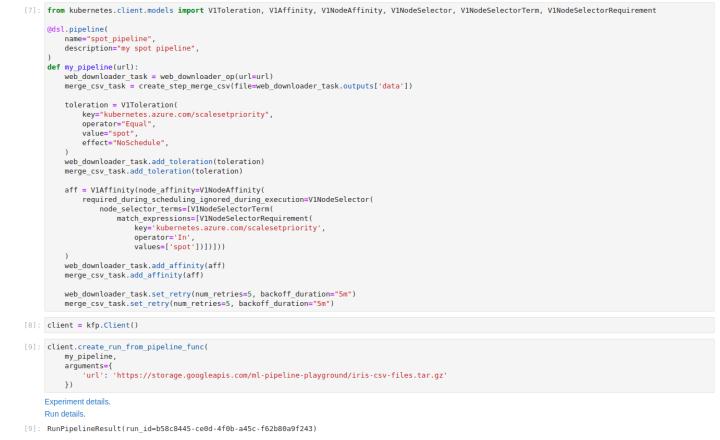Click merge_csv_task.set_retry line

coord(199,304)
